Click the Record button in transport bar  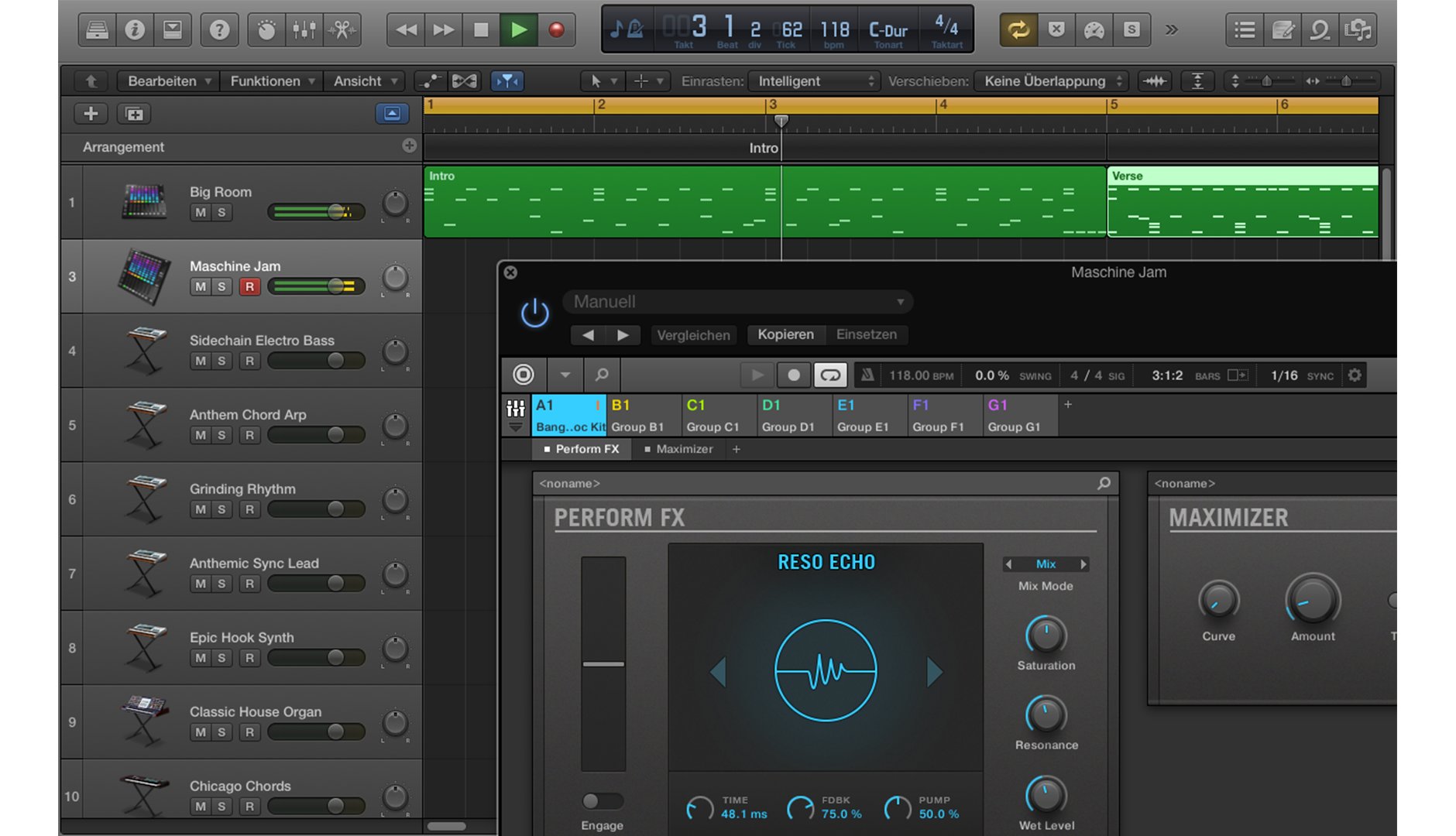tap(556, 30)
